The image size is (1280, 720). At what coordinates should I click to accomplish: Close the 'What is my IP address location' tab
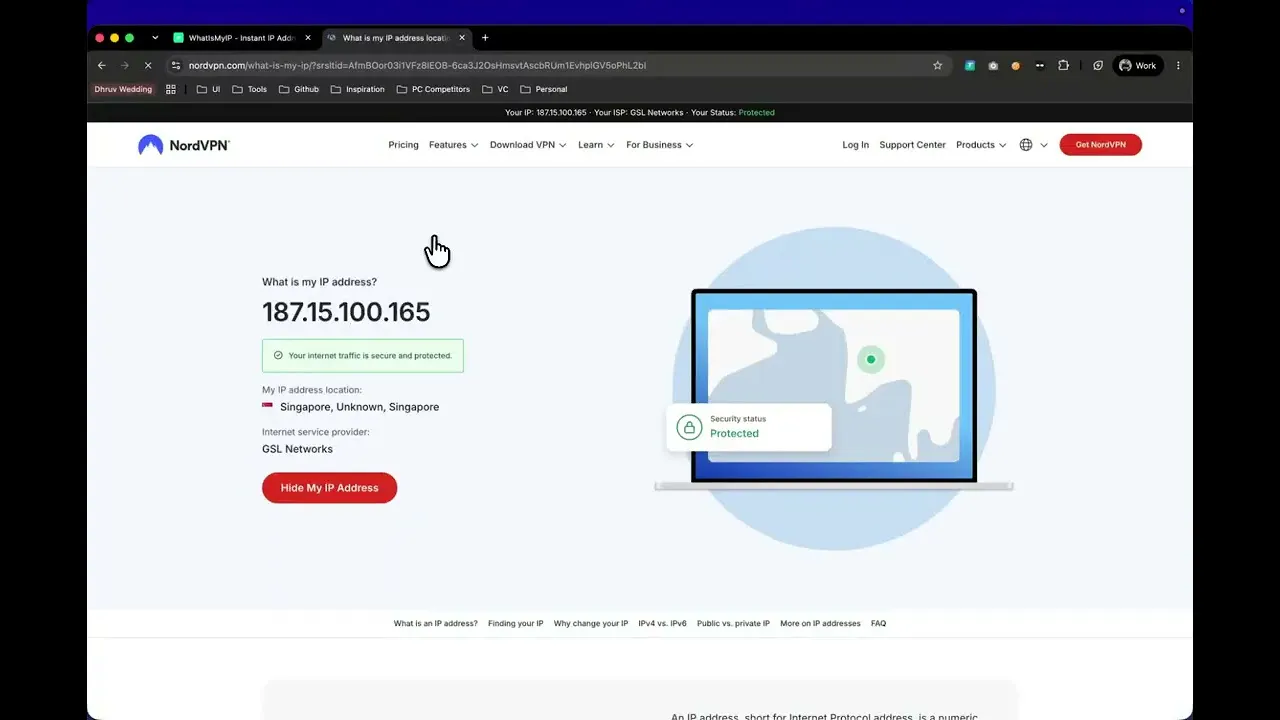click(x=462, y=38)
